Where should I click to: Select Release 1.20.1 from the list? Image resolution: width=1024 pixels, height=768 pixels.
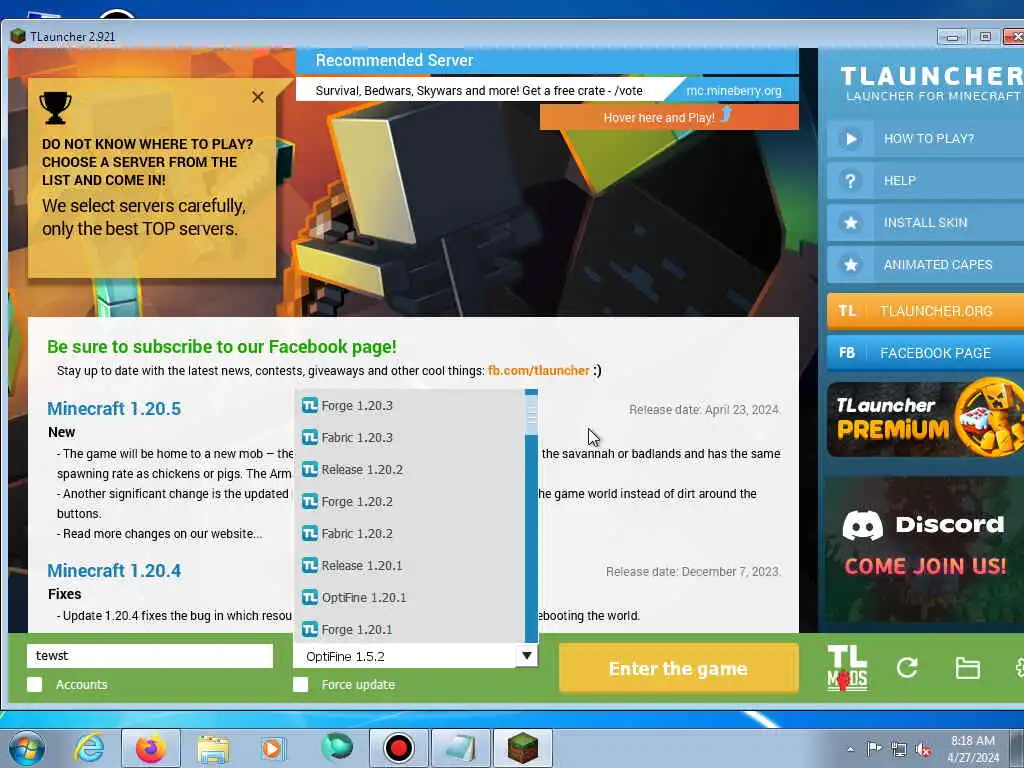point(409,566)
